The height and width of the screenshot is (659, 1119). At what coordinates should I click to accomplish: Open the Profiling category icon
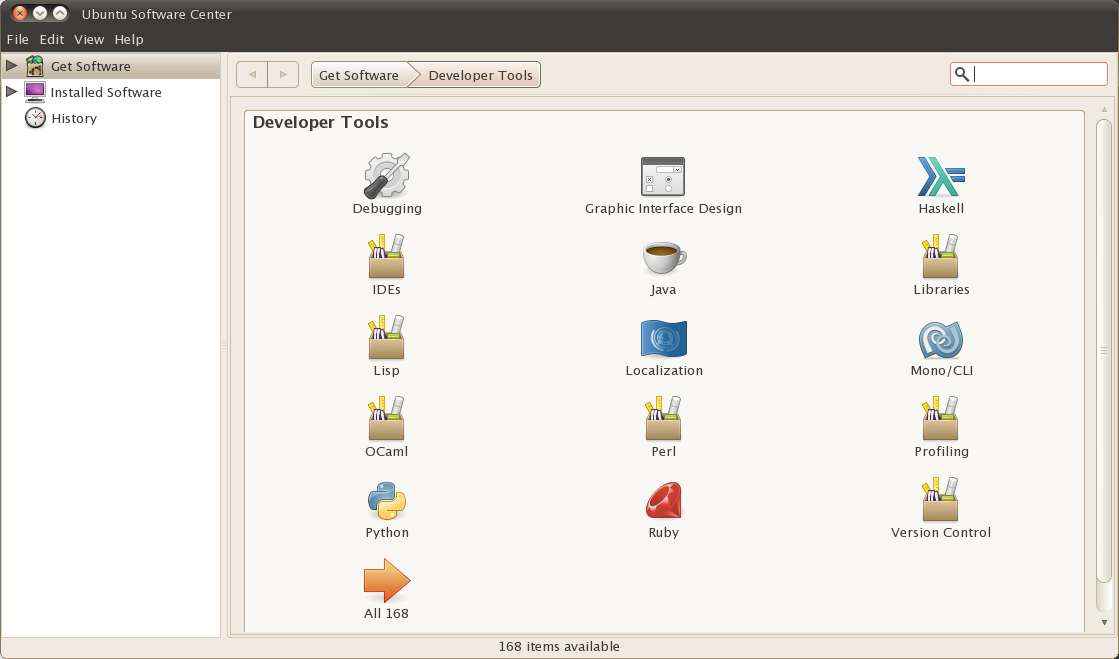pyautogui.click(x=941, y=418)
